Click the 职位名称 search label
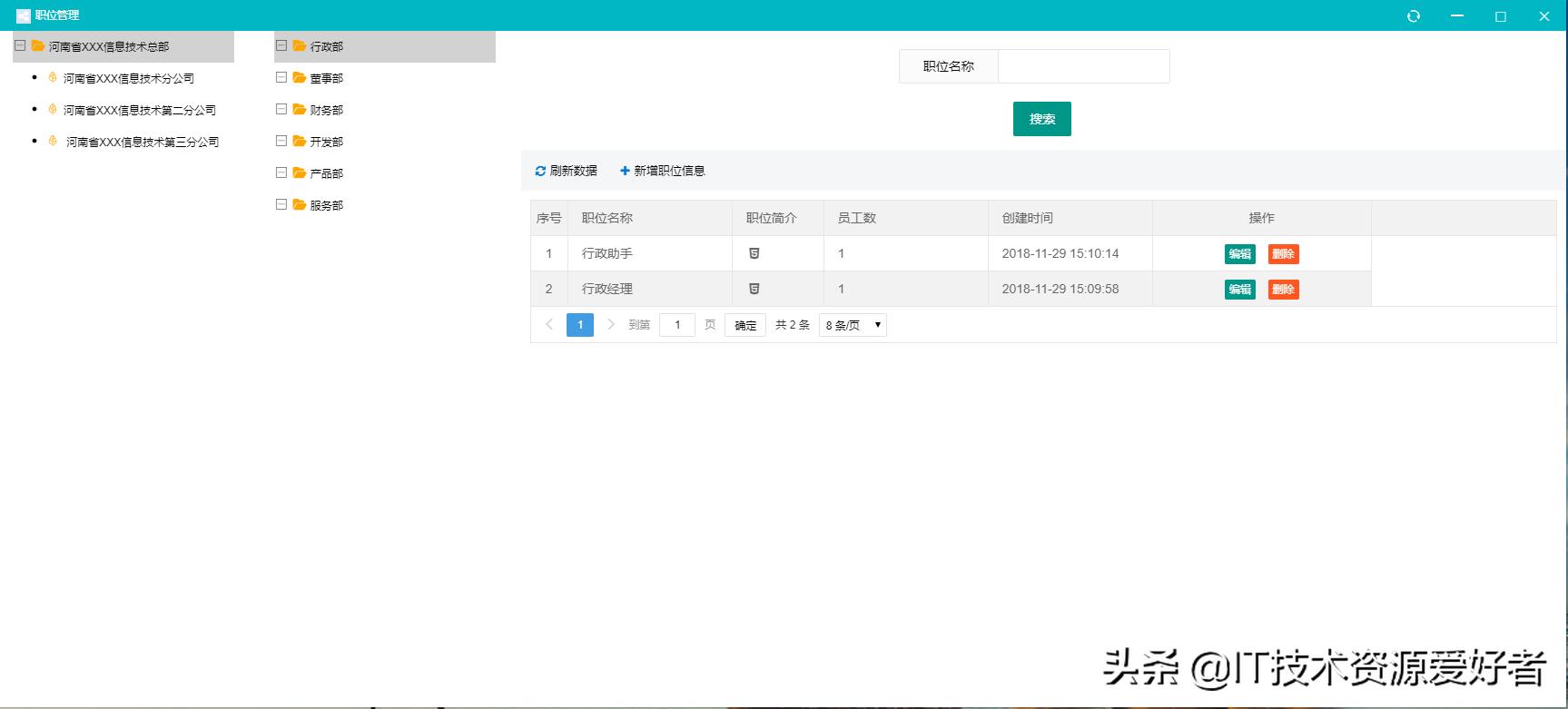Viewport: 1568px width, 709px height. click(x=949, y=66)
